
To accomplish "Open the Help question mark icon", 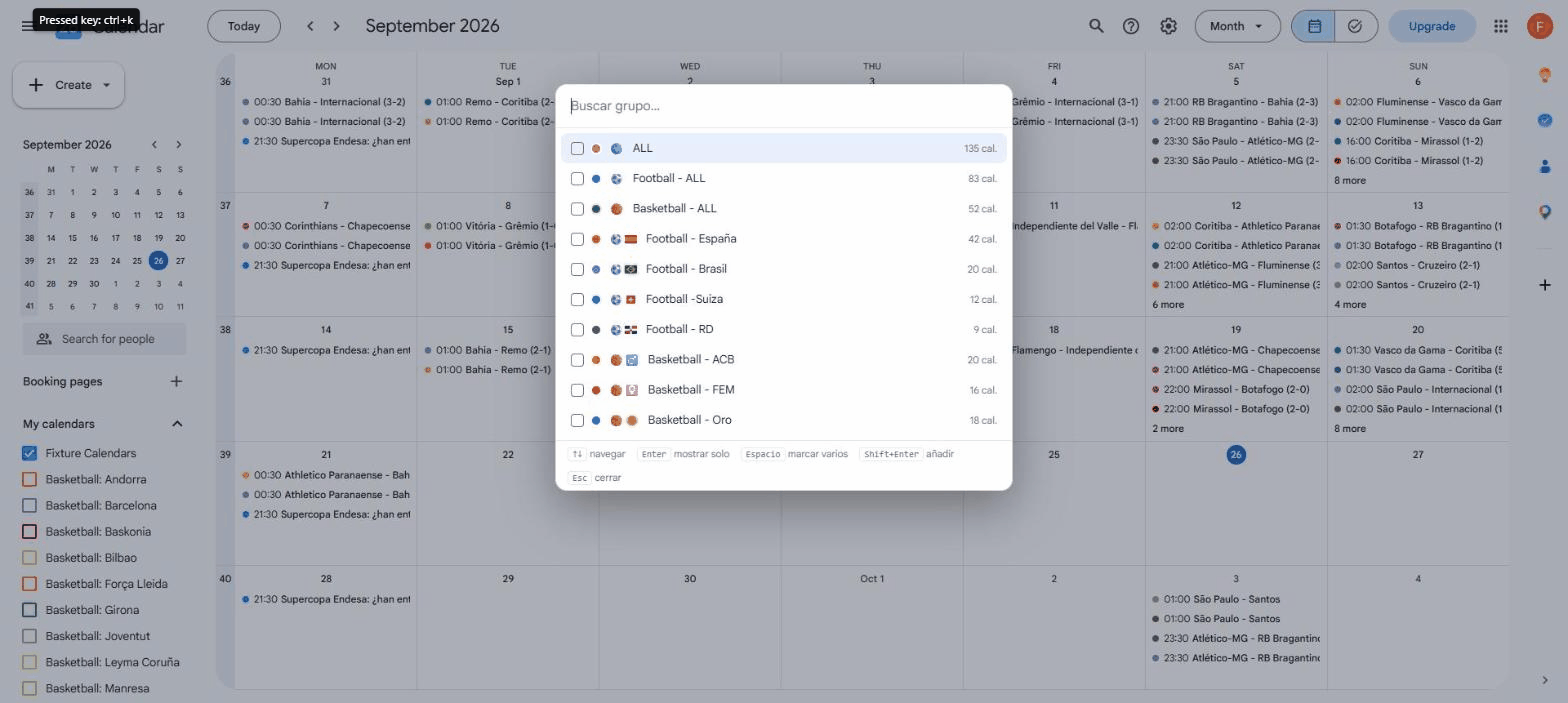I will click(1131, 26).
